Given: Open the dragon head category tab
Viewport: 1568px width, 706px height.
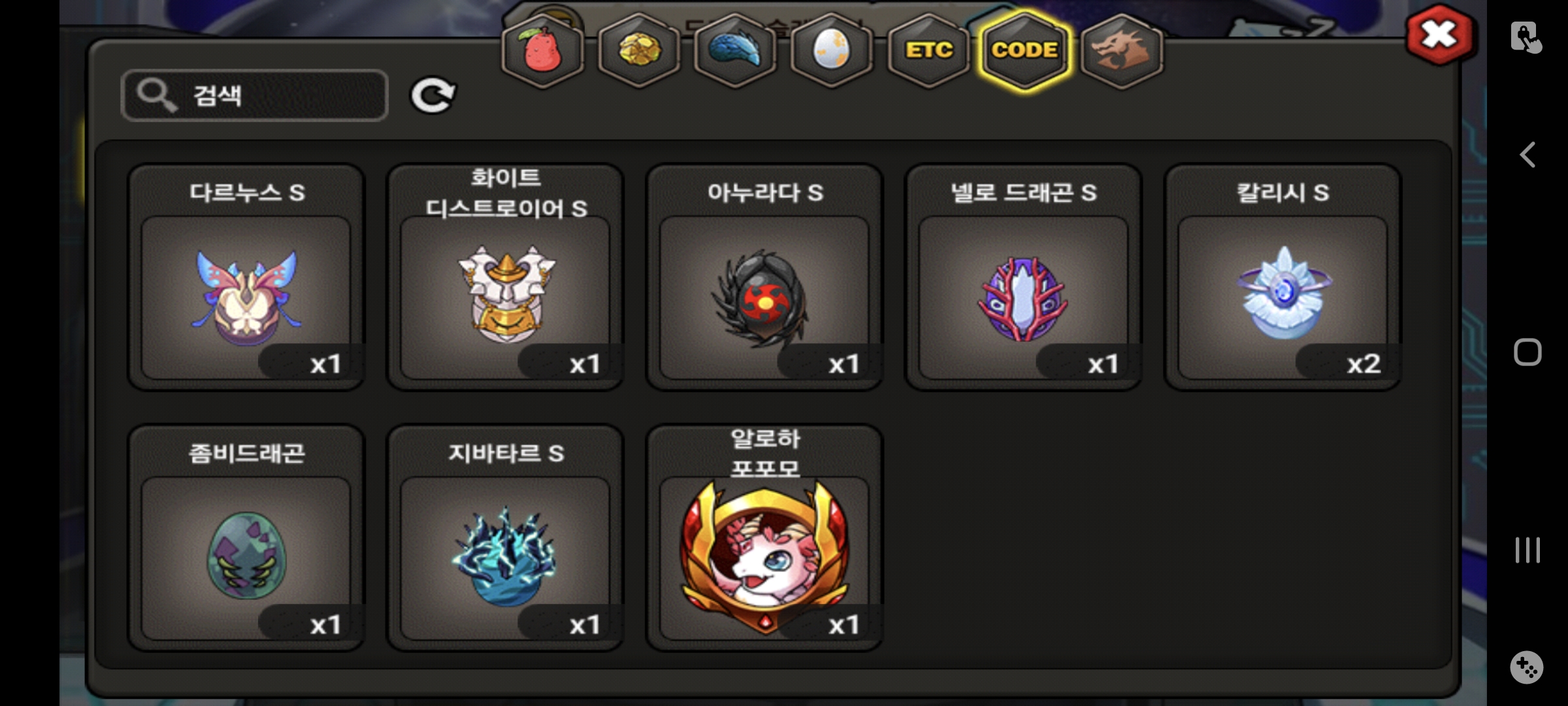Looking at the screenshot, I should pyautogui.click(x=1122, y=51).
